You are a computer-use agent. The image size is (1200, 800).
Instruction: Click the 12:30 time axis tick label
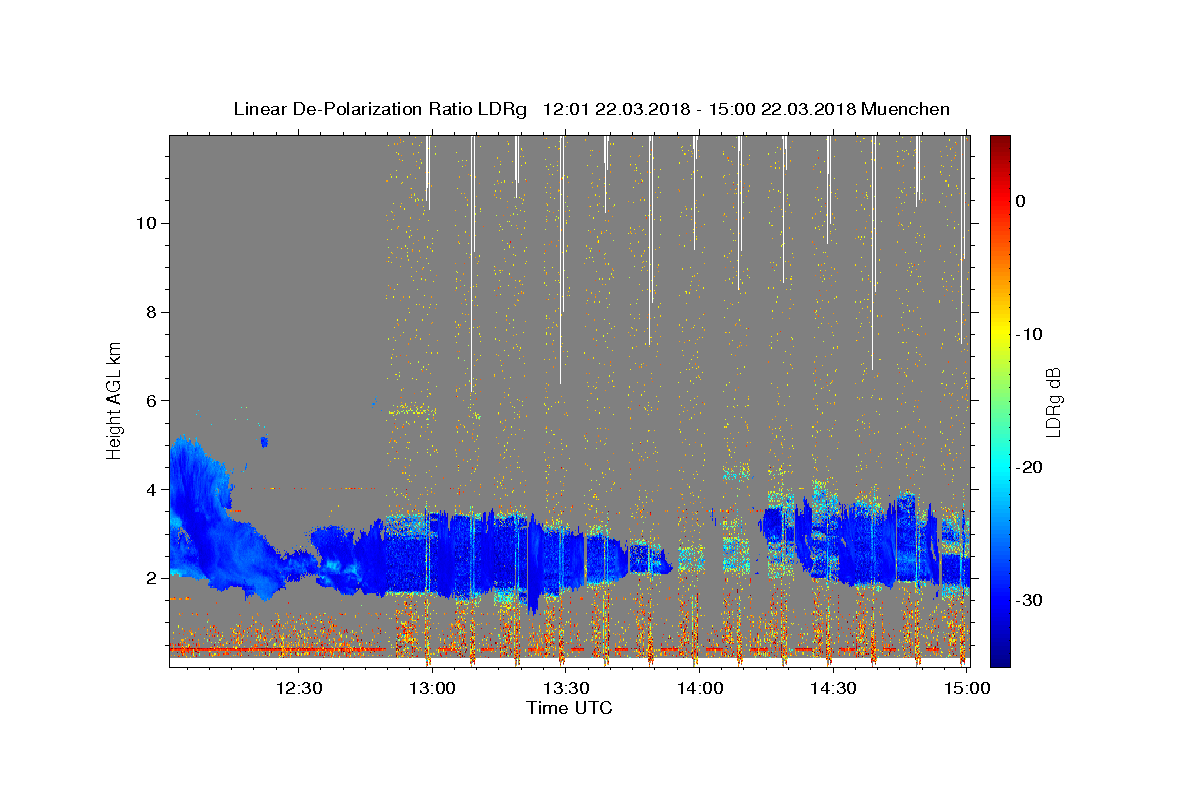[299, 688]
